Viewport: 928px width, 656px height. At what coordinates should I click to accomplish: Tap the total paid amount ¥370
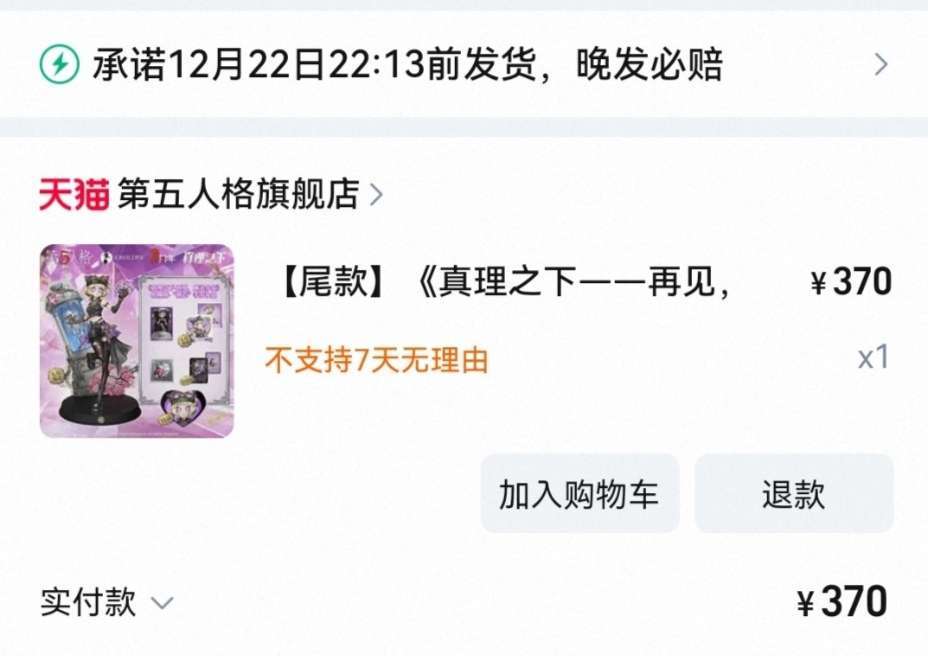click(x=842, y=602)
